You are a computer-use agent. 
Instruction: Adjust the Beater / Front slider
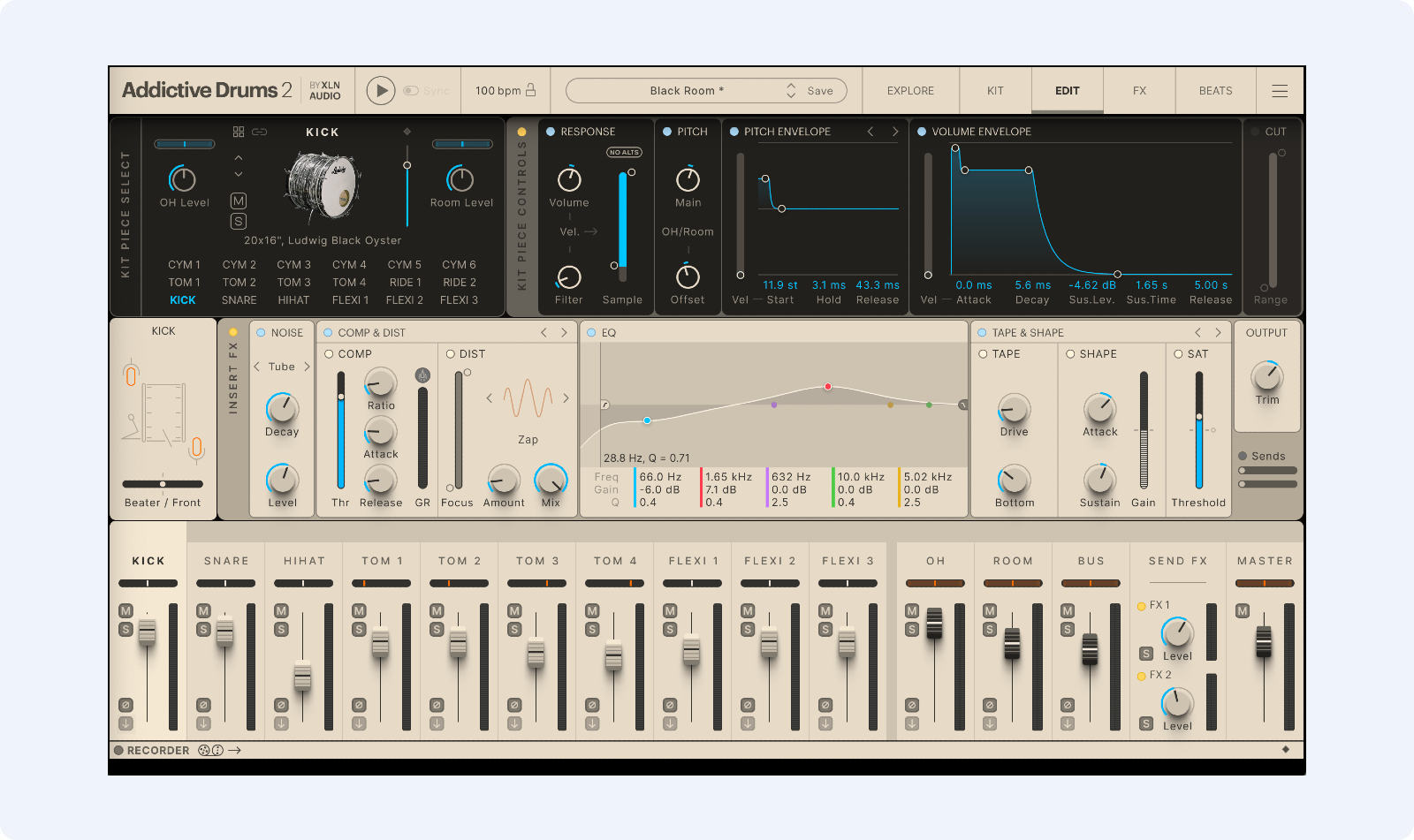point(163,484)
